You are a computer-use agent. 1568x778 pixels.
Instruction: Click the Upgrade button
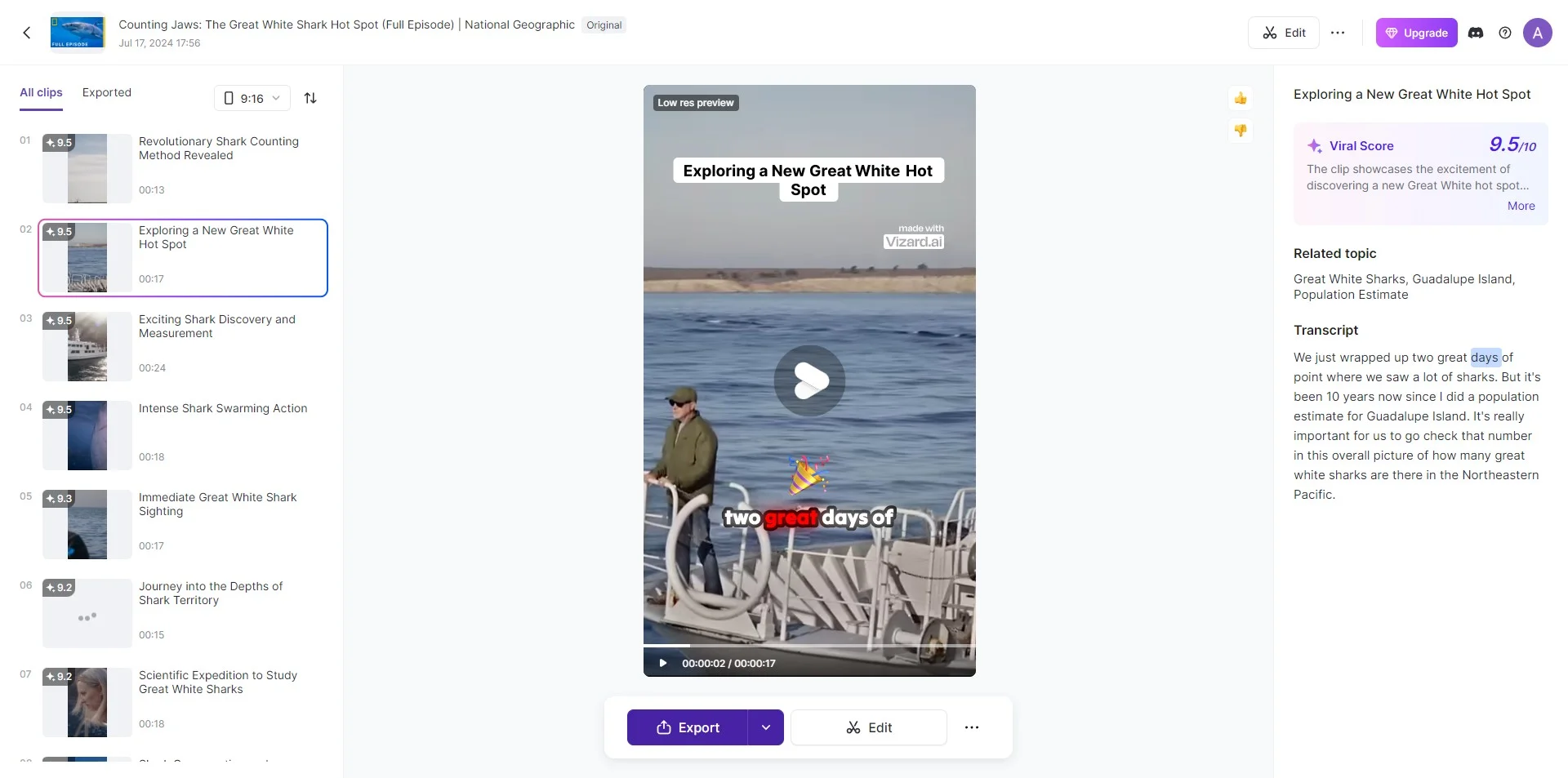(1416, 33)
